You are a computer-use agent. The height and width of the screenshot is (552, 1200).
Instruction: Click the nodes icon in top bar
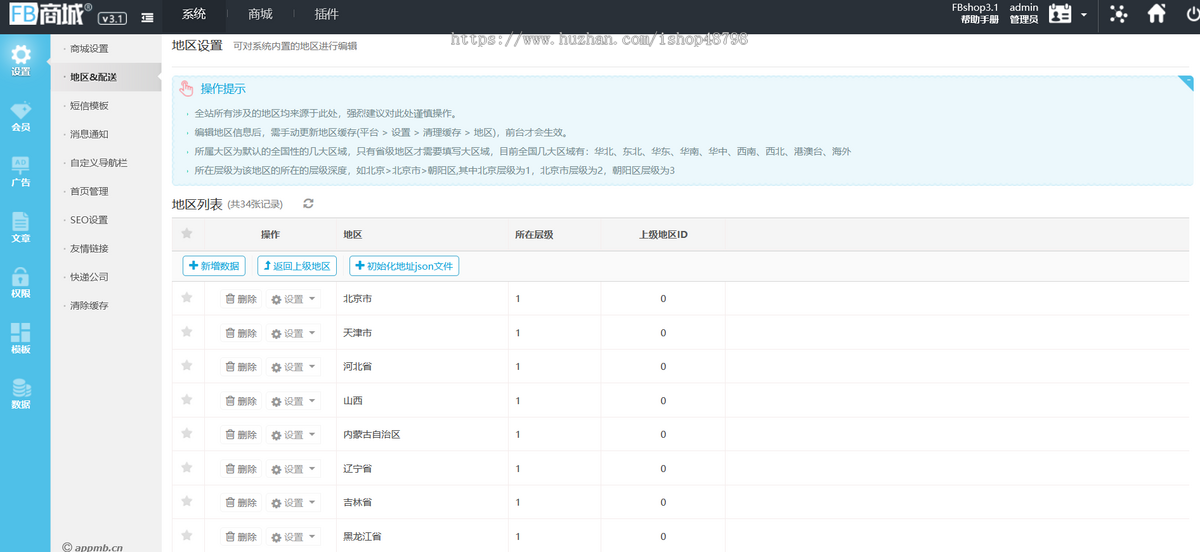tap(1118, 14)
